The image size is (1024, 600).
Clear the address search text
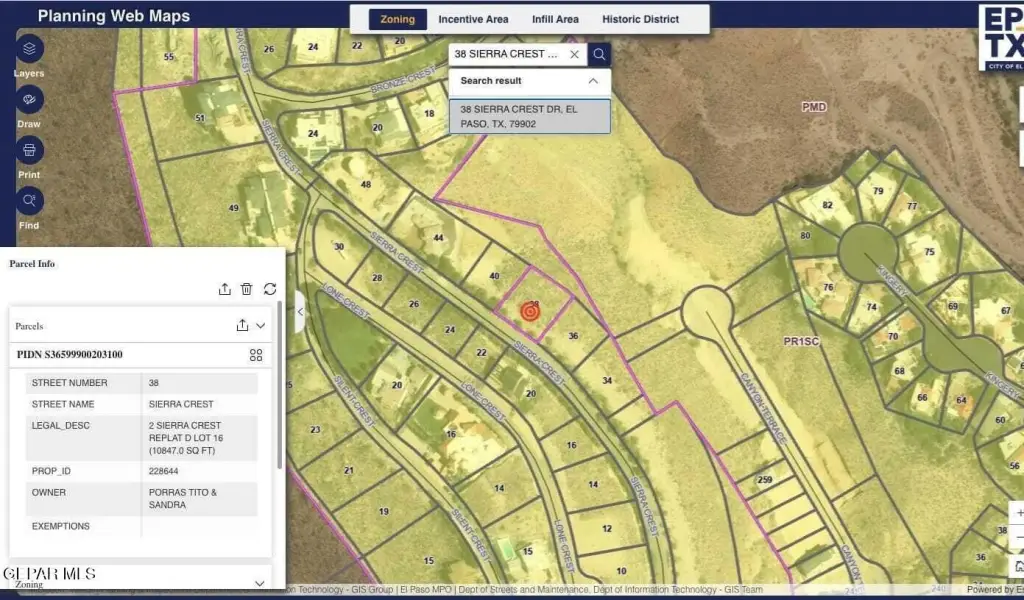tap(575, 54)
